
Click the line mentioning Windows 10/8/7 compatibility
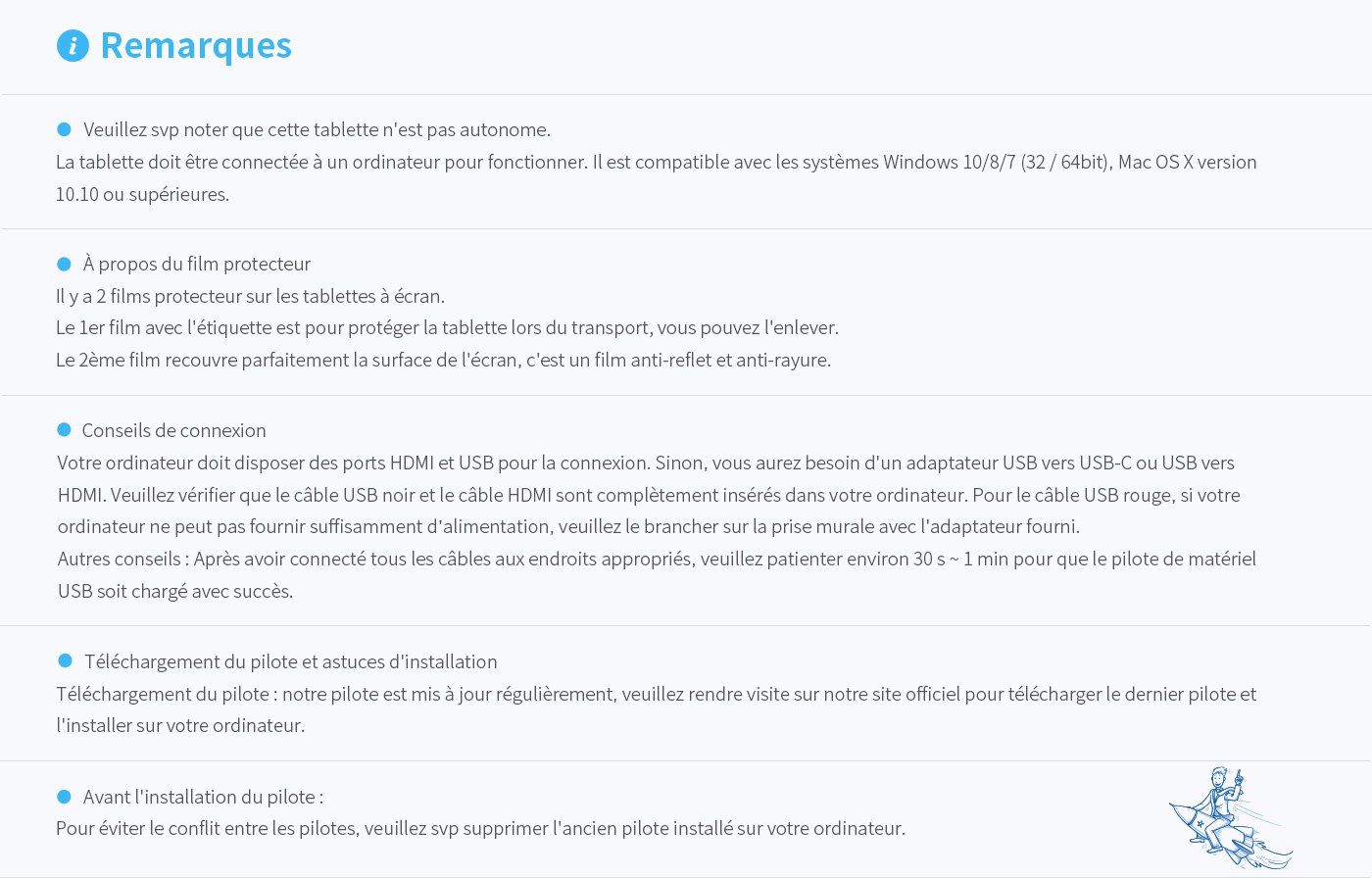pyautogui.click(x=656, y=162)
